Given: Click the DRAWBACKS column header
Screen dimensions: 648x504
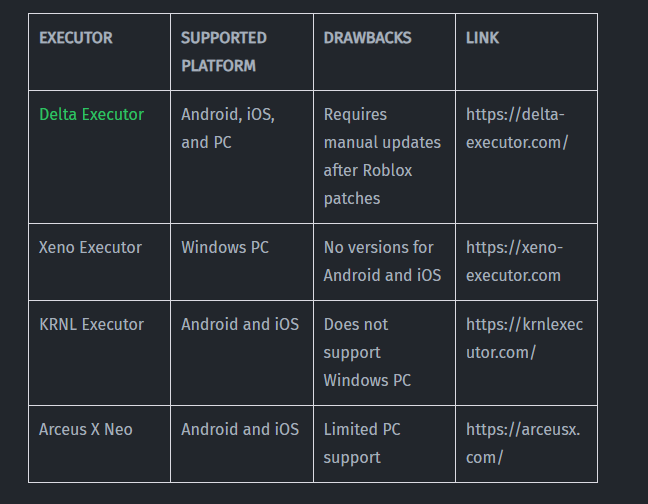Looking at the screenshot, I should coord(367,38).
